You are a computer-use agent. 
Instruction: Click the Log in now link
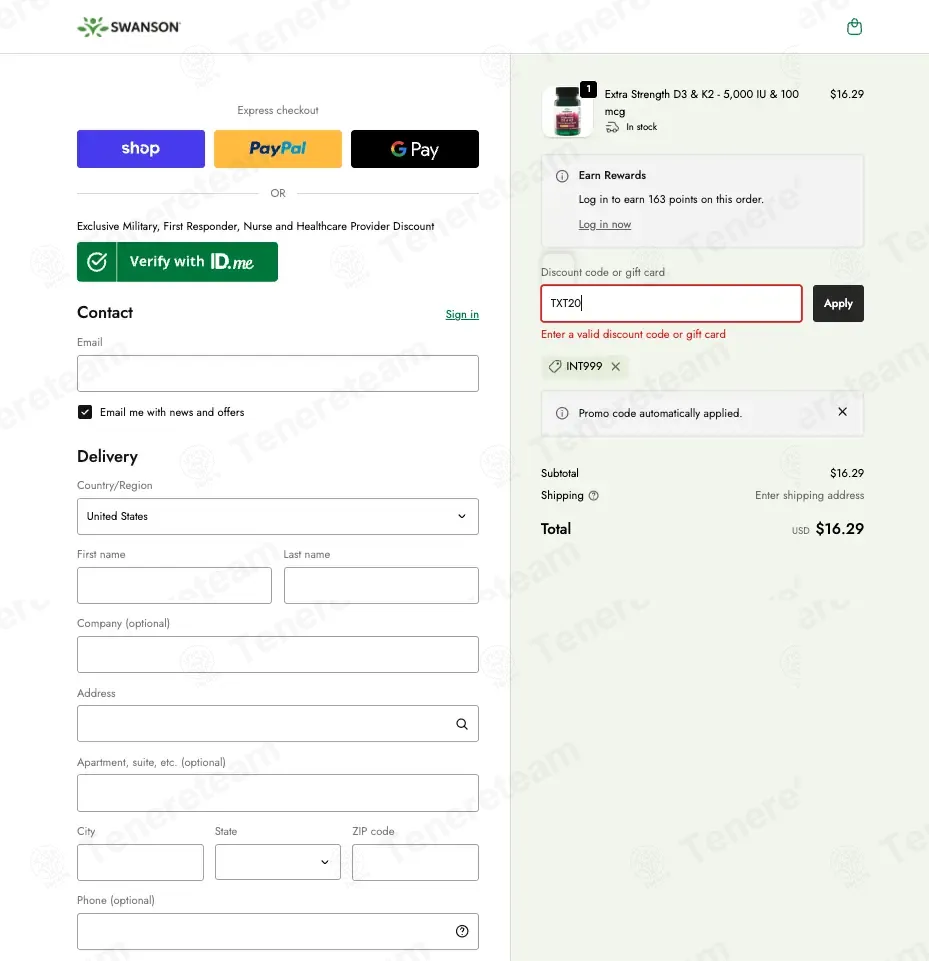605,224
